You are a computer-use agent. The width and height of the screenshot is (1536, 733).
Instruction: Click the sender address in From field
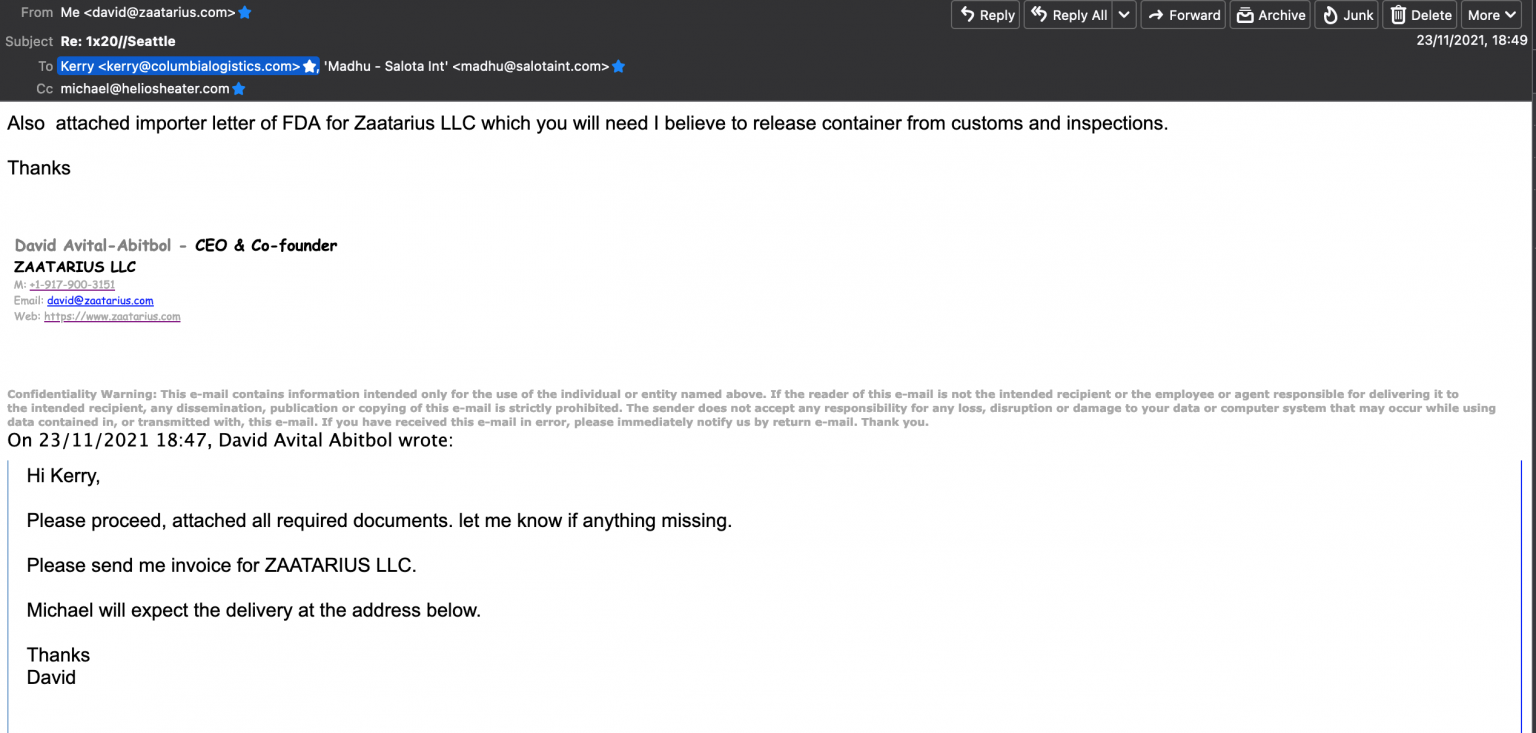tap(148, 13)
